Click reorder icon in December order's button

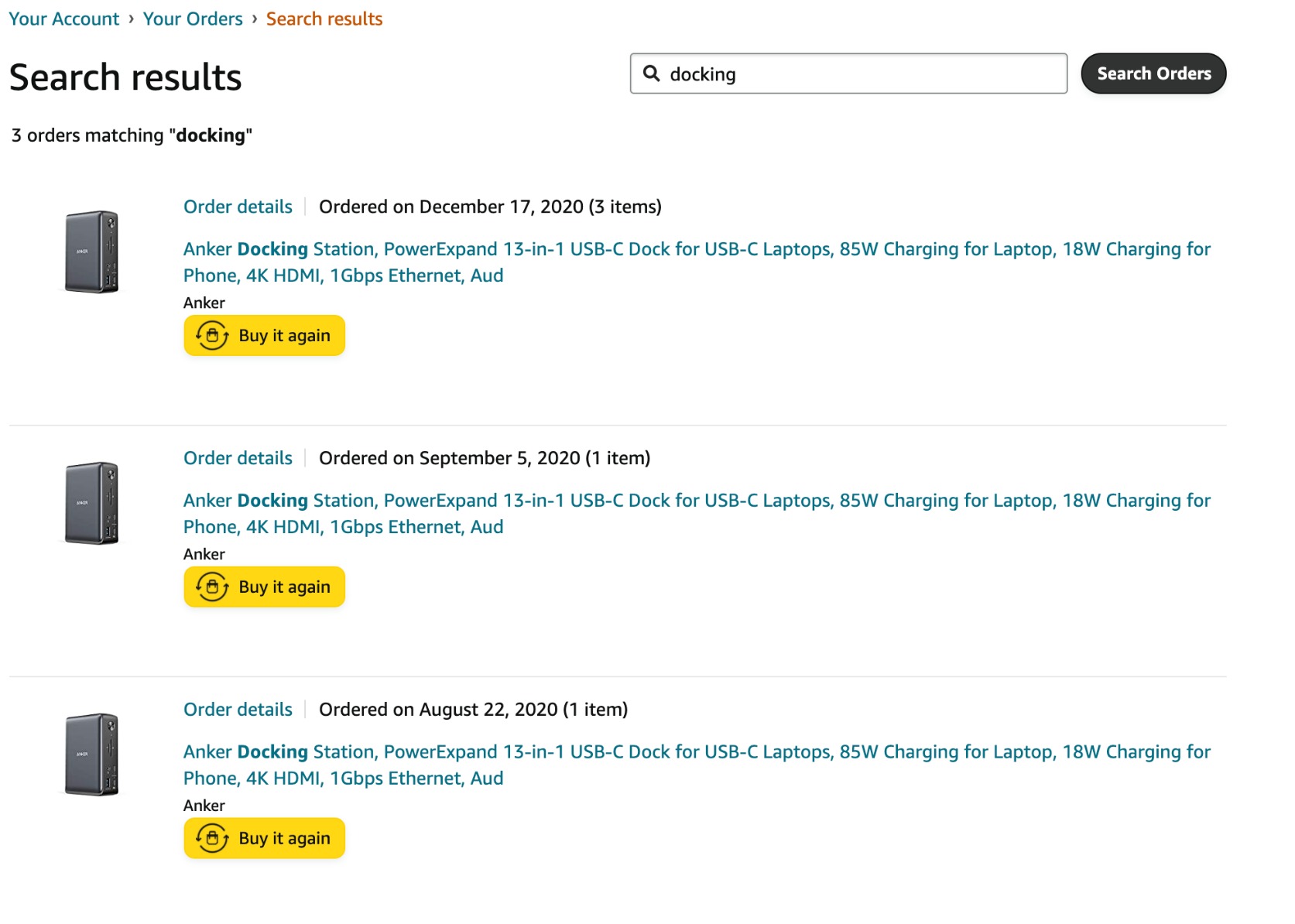coord(212,336)
